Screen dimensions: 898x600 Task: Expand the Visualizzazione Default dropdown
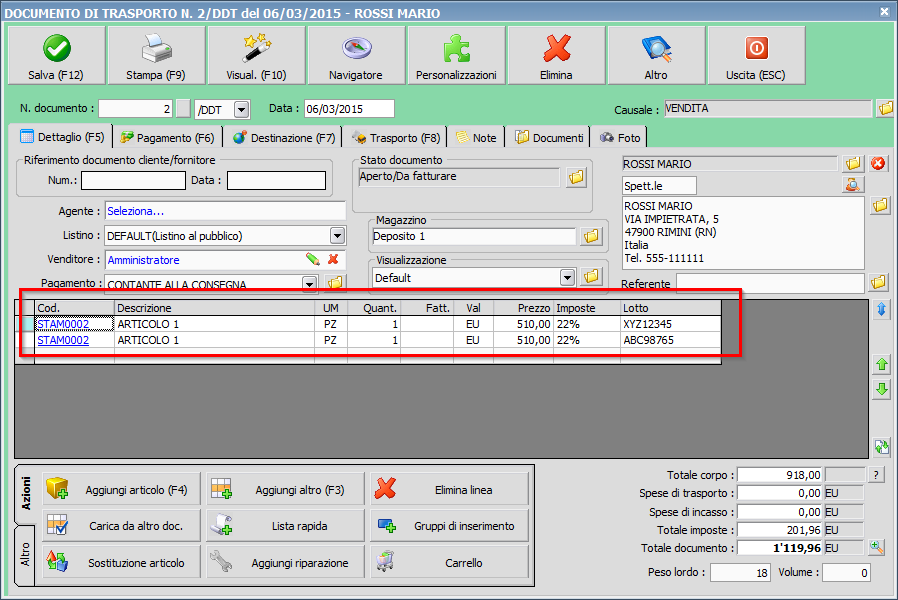click(568, 277)
